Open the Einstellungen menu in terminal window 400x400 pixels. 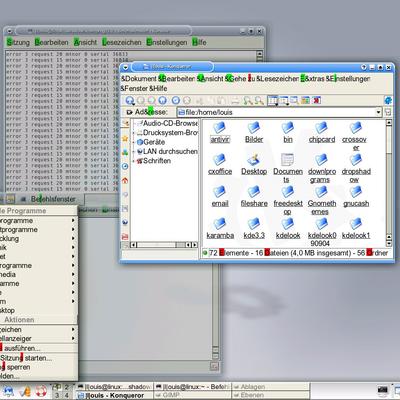167,42
